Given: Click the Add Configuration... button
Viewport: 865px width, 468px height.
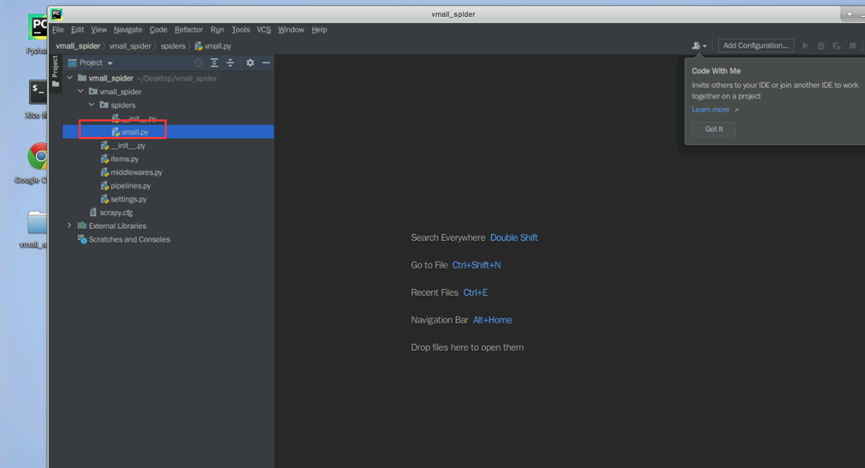Looking at the screenshot, I should point(756,46).
